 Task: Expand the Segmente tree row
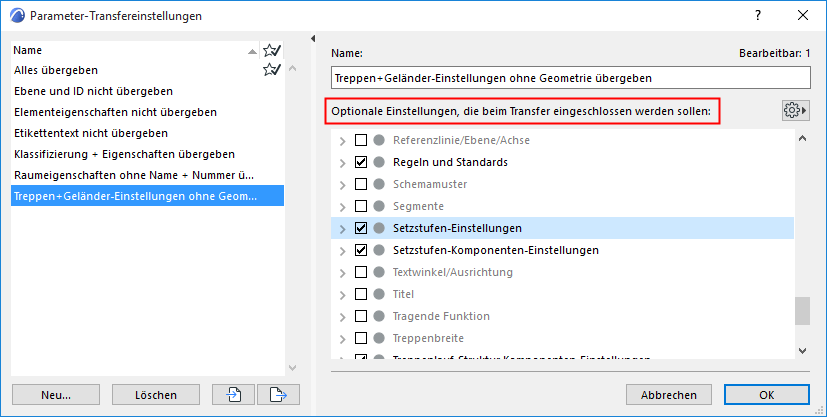tap(343, 206)
